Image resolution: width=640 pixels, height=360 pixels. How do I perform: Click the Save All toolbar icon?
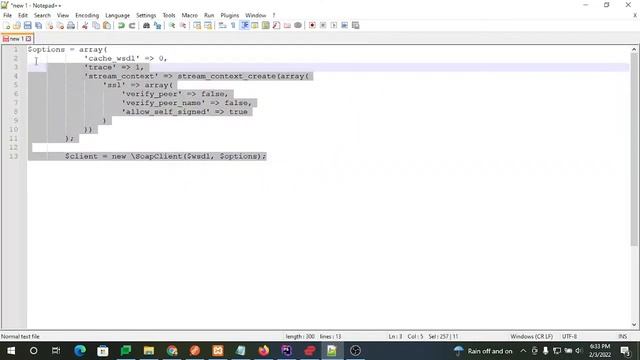point(39,25)
